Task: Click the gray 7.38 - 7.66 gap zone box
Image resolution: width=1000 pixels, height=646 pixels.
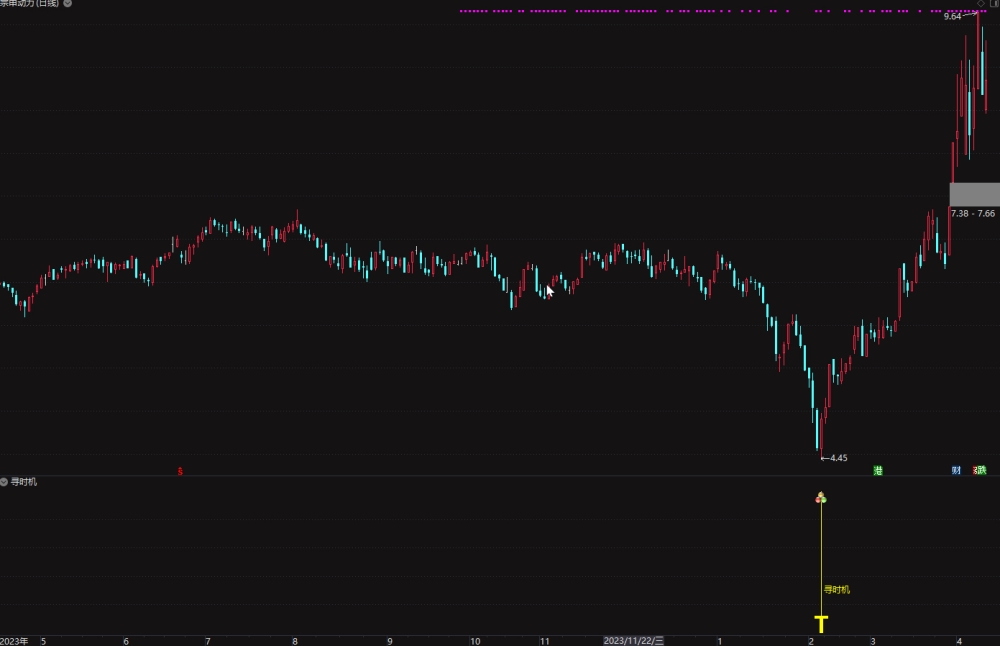Action: [974, 195]
